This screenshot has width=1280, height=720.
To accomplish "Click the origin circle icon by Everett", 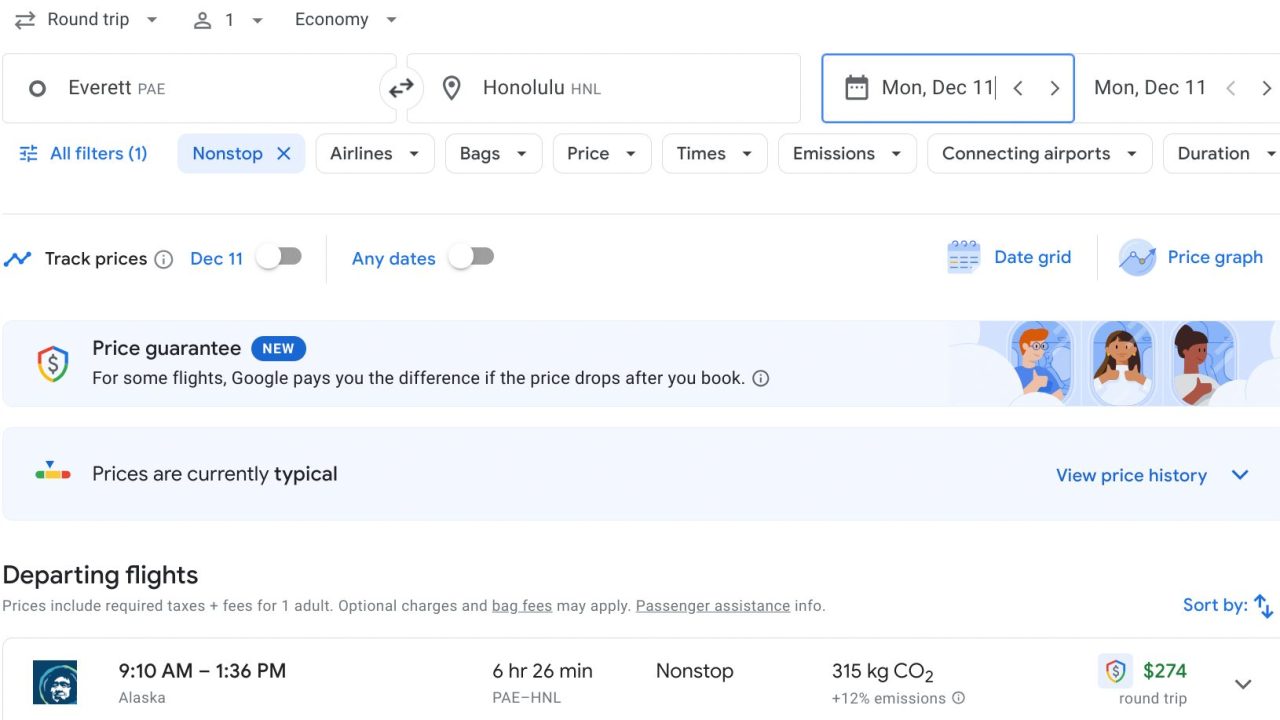I will pyautogui.click(x=37, y=89).
